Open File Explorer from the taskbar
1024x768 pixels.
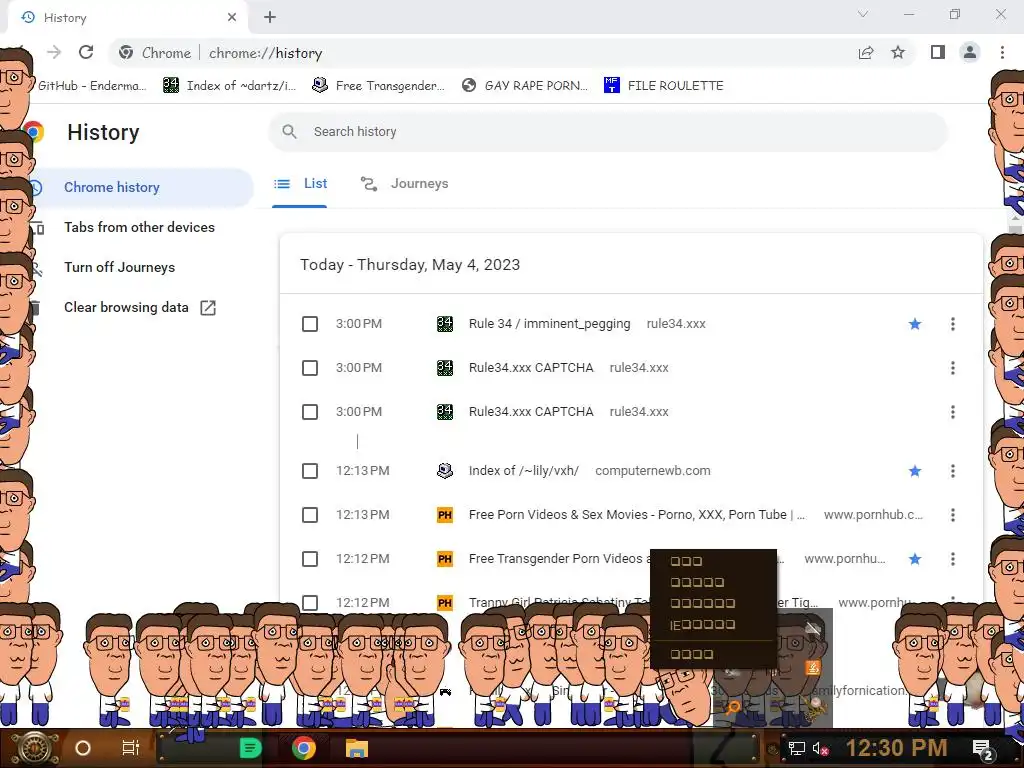click(x=357, y=748)
